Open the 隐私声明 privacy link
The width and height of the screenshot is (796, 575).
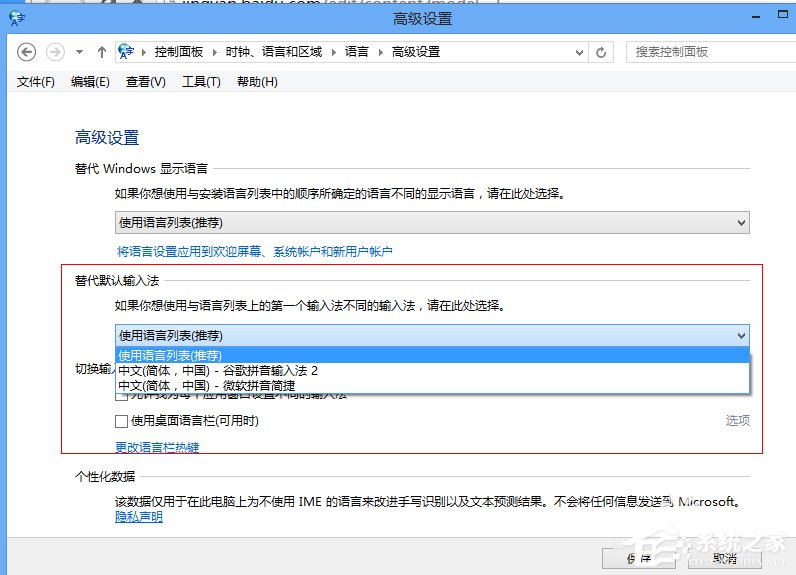(x=139, y=517)
